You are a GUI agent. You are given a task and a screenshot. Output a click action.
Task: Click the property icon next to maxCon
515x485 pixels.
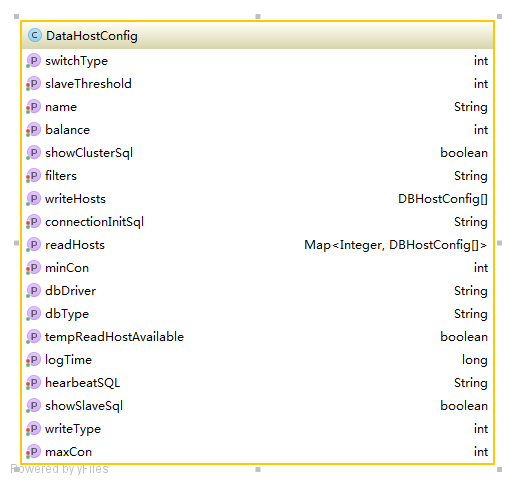[33, 452]
